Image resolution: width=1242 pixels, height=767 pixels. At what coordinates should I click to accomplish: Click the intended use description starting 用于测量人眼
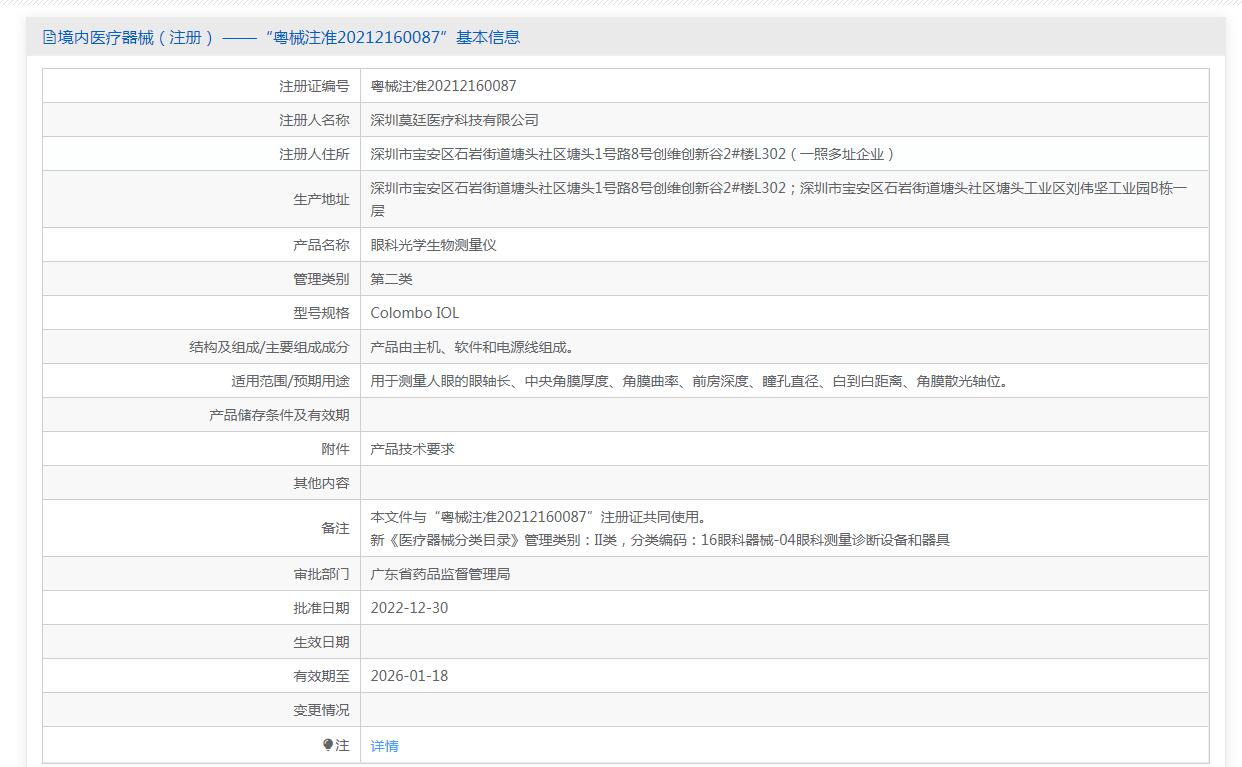(x=688, y=381)
